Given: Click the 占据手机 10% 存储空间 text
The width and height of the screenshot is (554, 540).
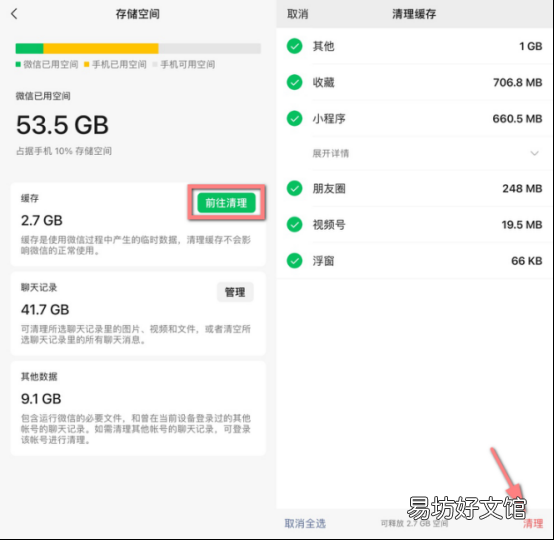Looking at the screenshot, I should (64, 151).
